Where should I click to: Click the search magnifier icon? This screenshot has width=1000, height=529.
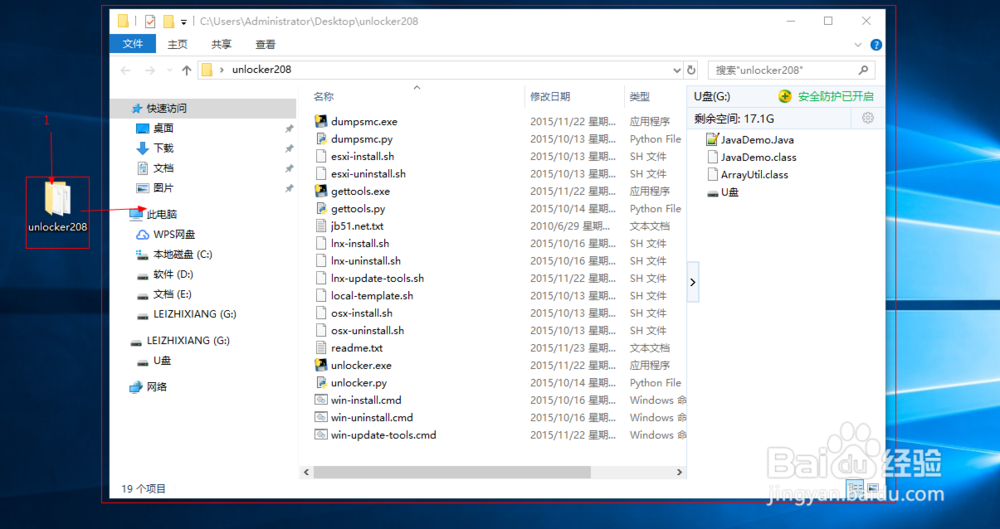coord(864,70)
